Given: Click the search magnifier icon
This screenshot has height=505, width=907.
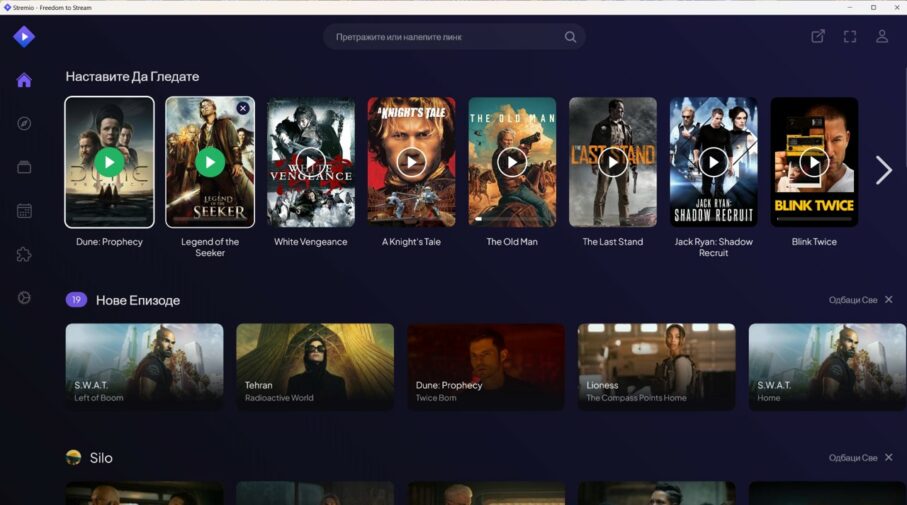Looking at the screenshot, I should click(570, 37).
